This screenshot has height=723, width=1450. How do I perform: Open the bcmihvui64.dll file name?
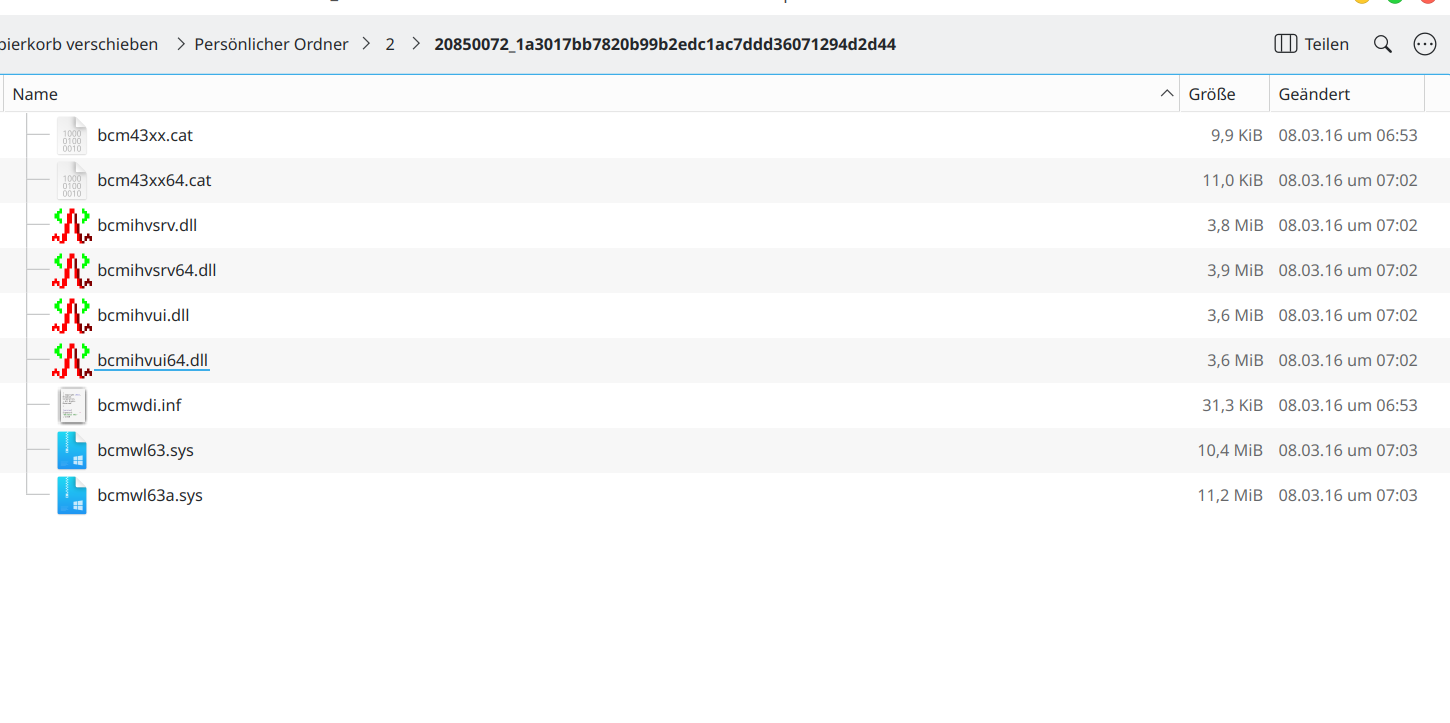click(152, 360)
